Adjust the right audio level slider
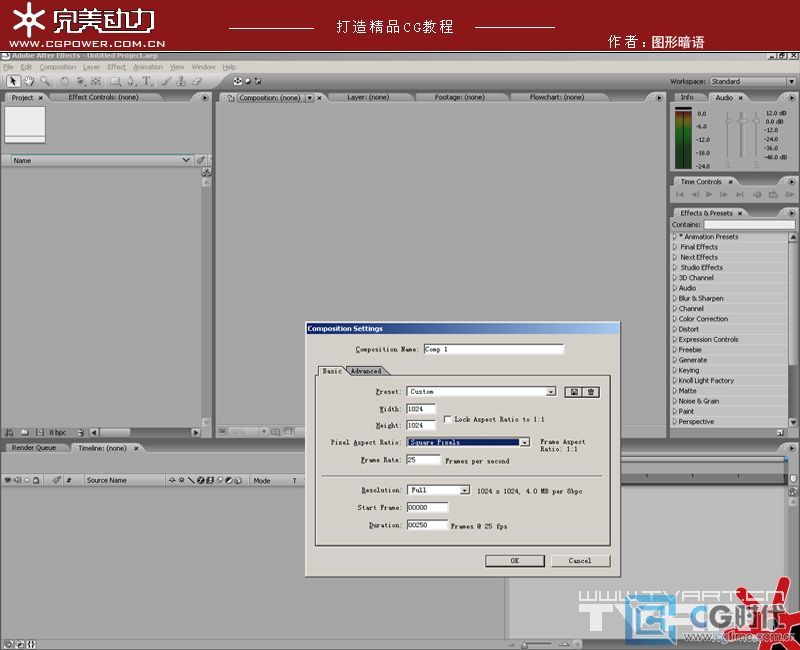800x650 pixels. point(756,120)
